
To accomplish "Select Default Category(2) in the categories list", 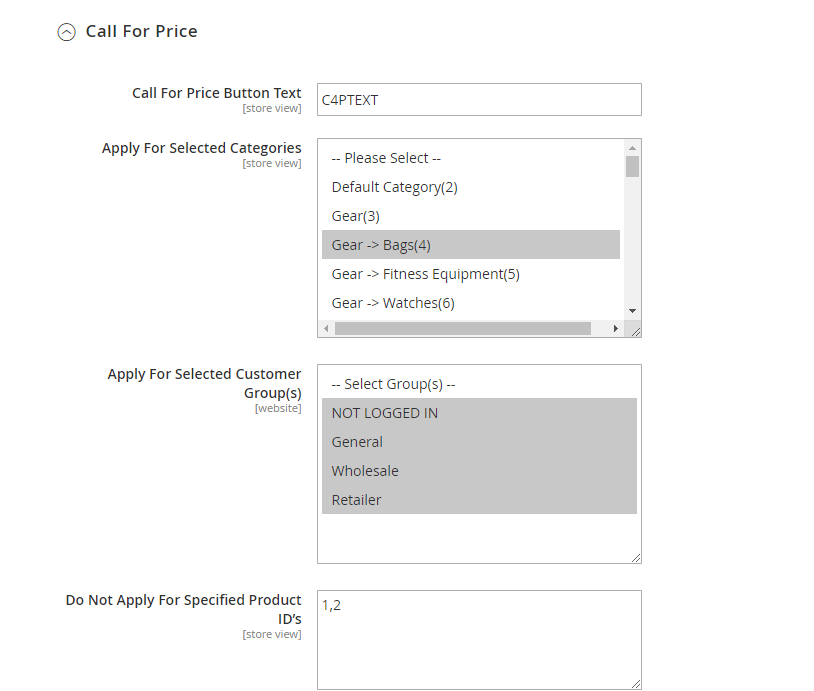I will (x=471, y=187).
